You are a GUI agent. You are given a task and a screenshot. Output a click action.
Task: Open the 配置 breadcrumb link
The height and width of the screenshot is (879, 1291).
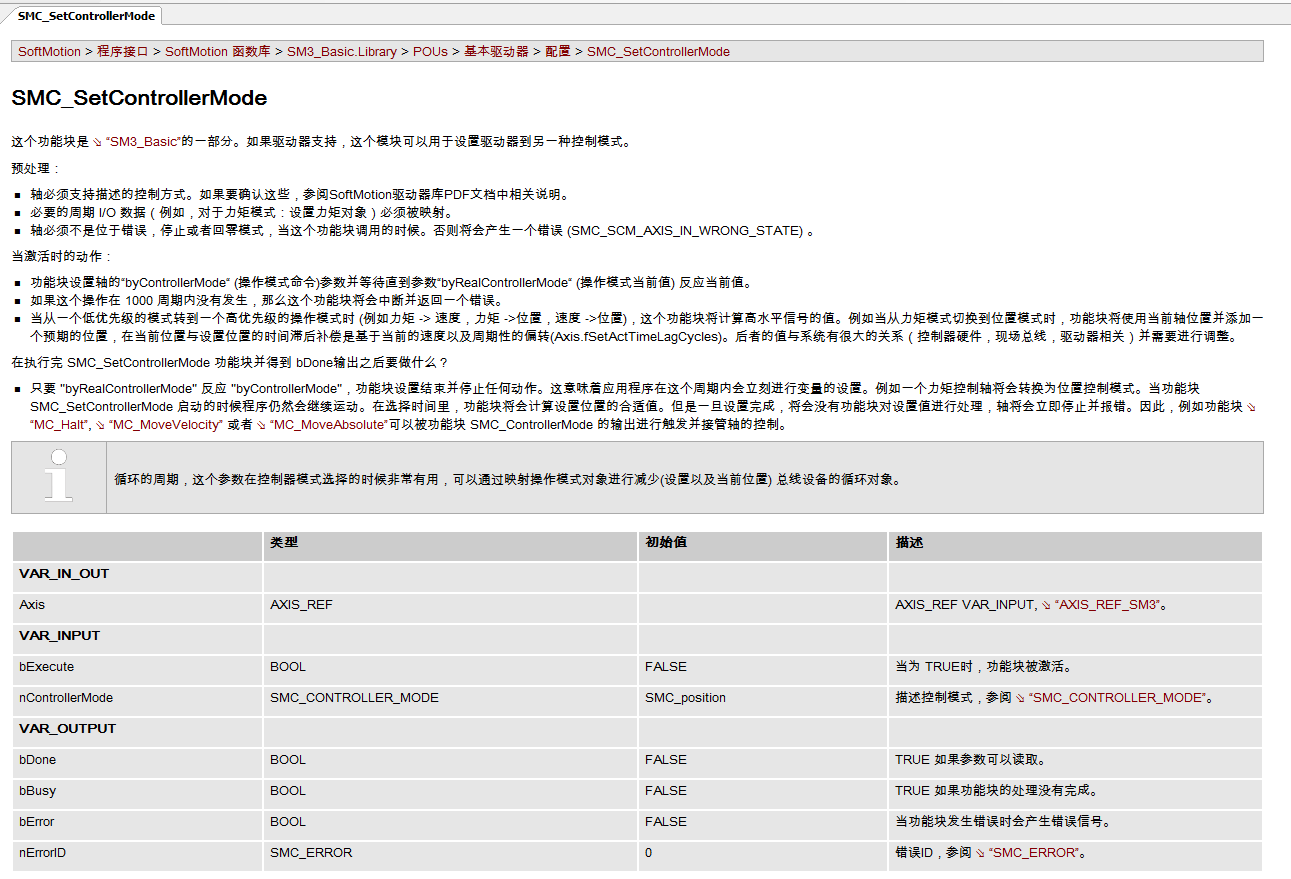(557, 51)
